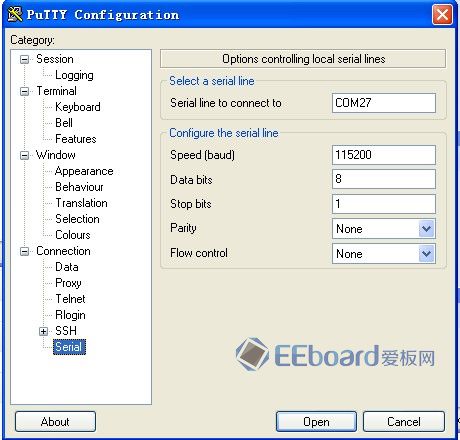
Task: Select the Window category
Action: (56, 155)
